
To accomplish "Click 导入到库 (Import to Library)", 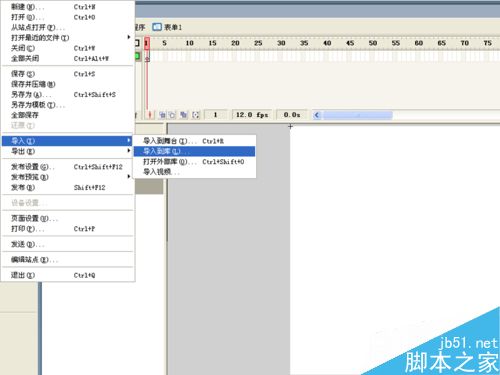I will [195, 151].
